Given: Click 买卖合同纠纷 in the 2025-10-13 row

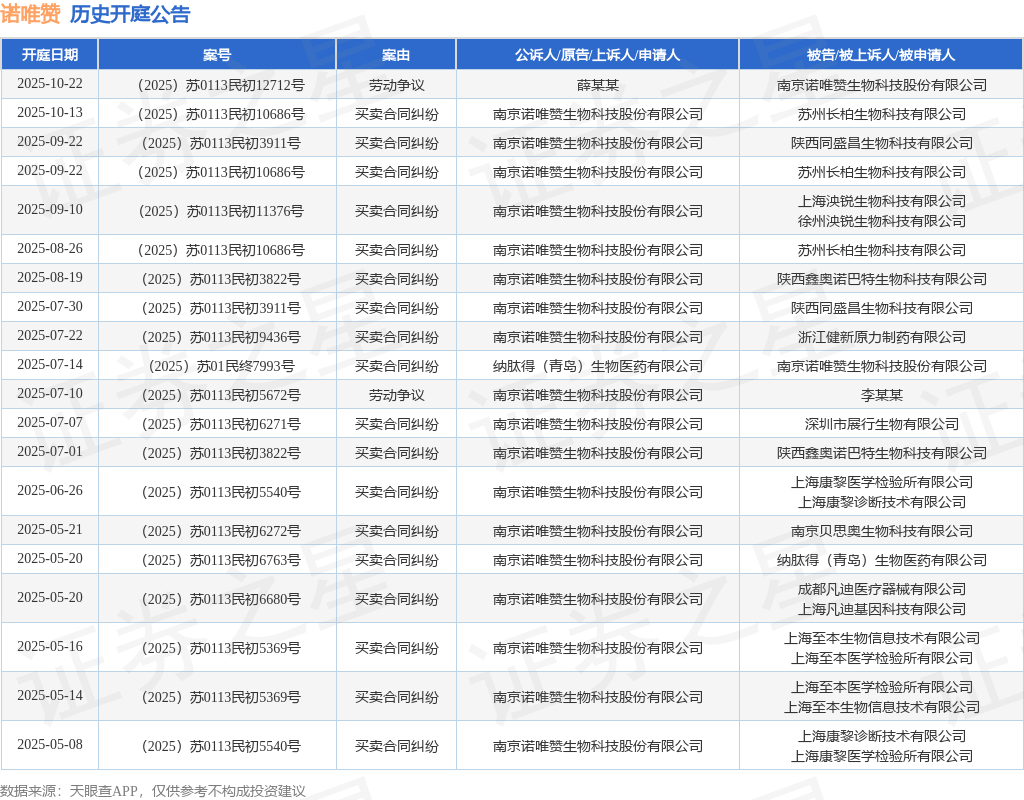Looking at the screenshot, I should coord(396,114).
